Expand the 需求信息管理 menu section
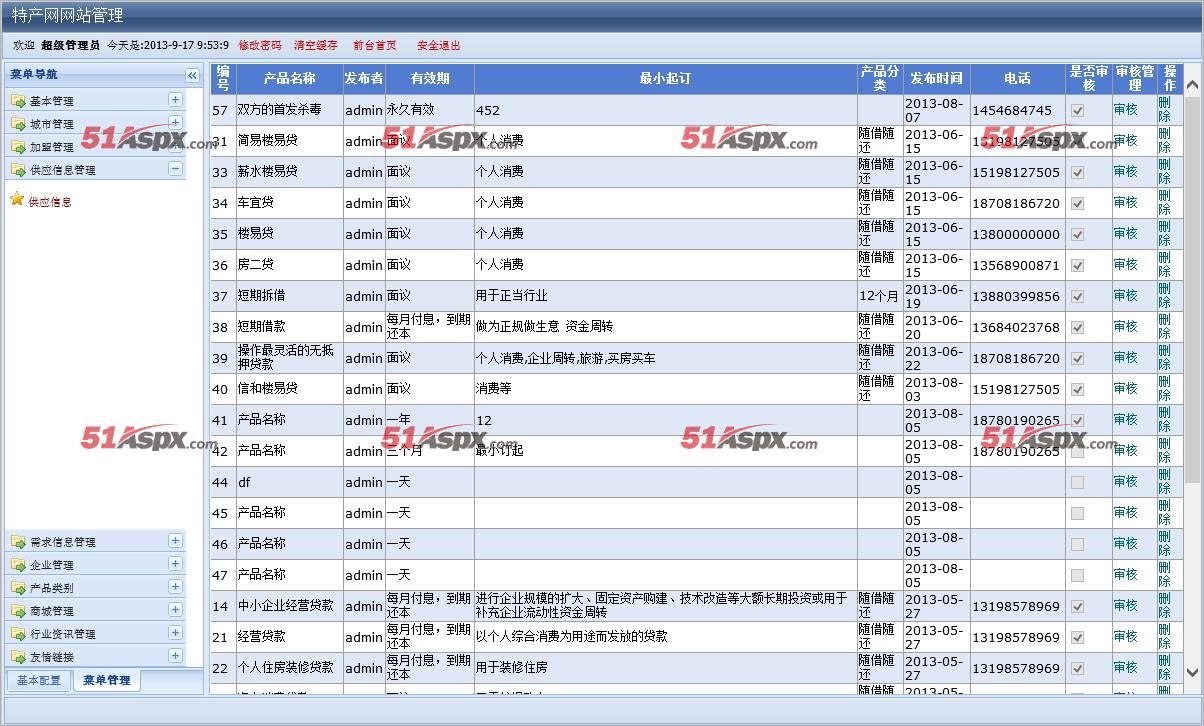The image size is (1204, 726). click(x=175, y=541)
